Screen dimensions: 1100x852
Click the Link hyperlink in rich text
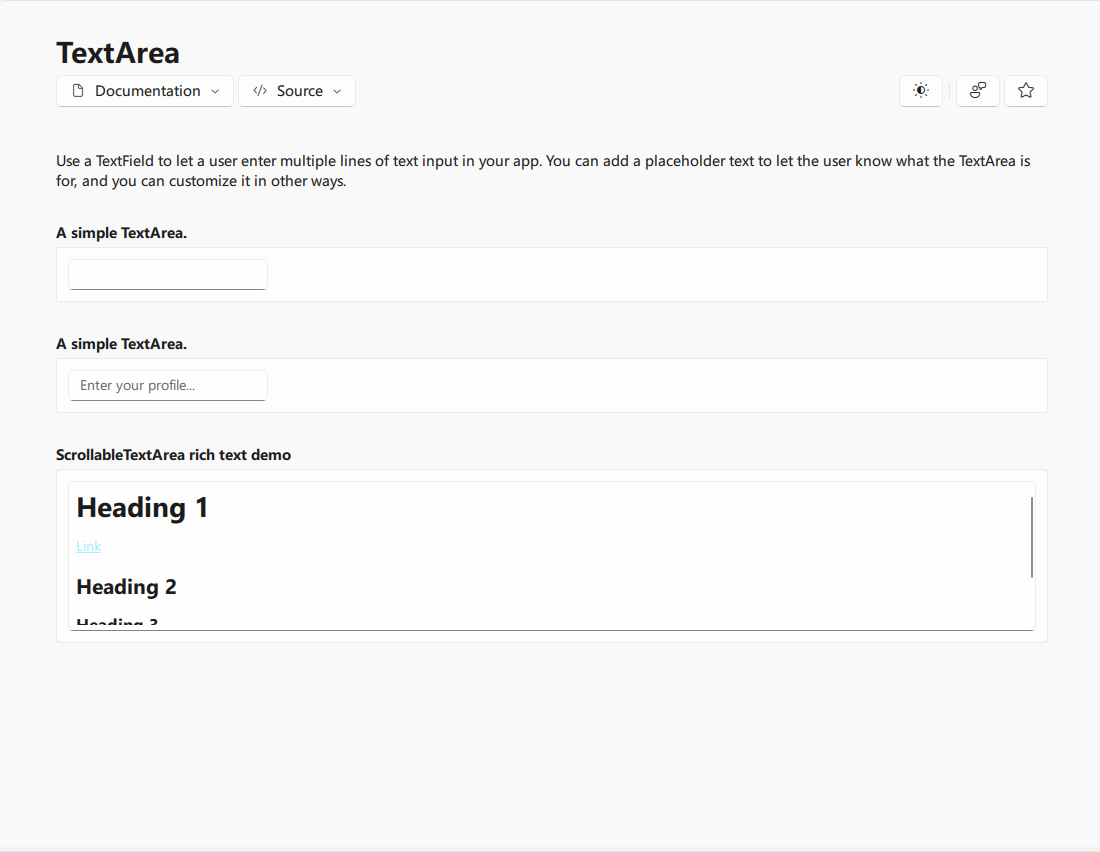click(88, 546)
